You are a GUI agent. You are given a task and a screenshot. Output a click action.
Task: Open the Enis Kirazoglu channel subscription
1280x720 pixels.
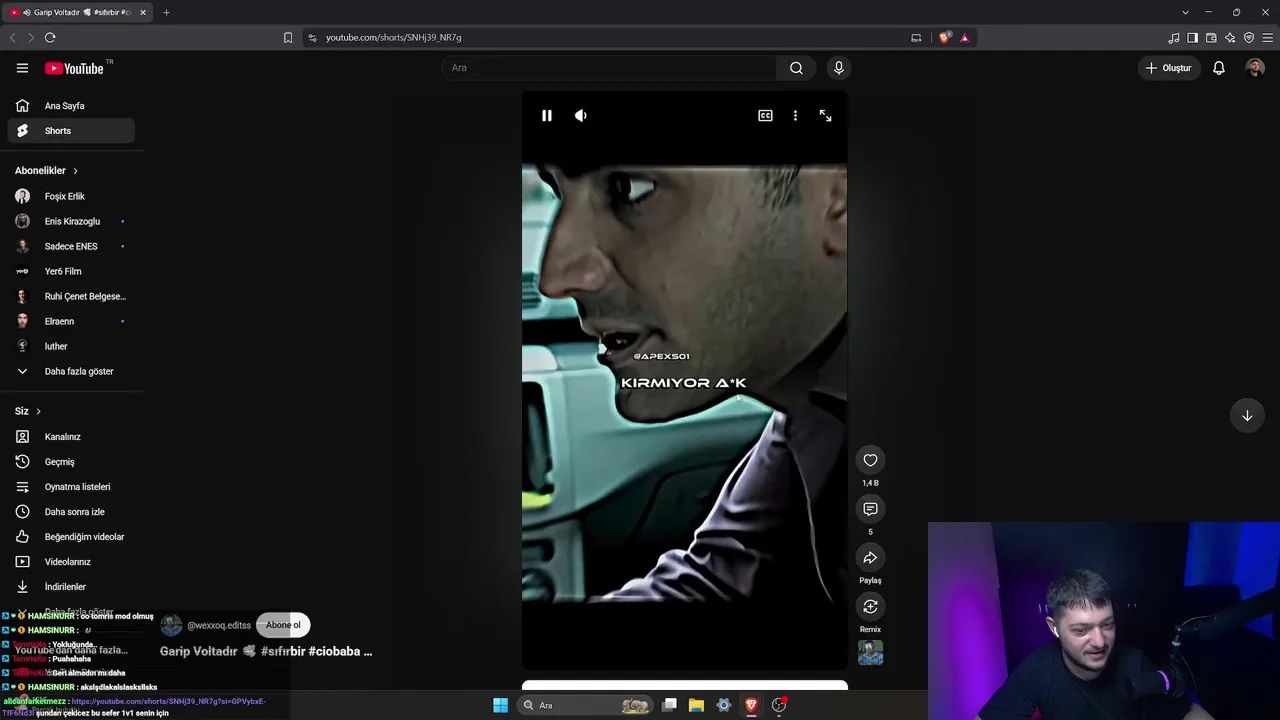[71, 222]
